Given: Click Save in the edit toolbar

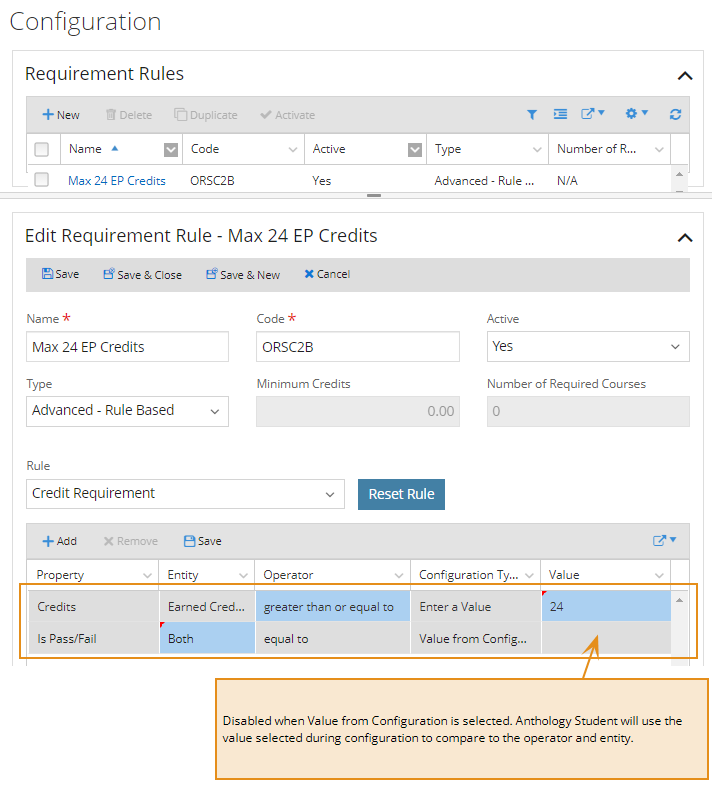Looking at the screenshot, I should pyautogui.click(x=60, y=274).
